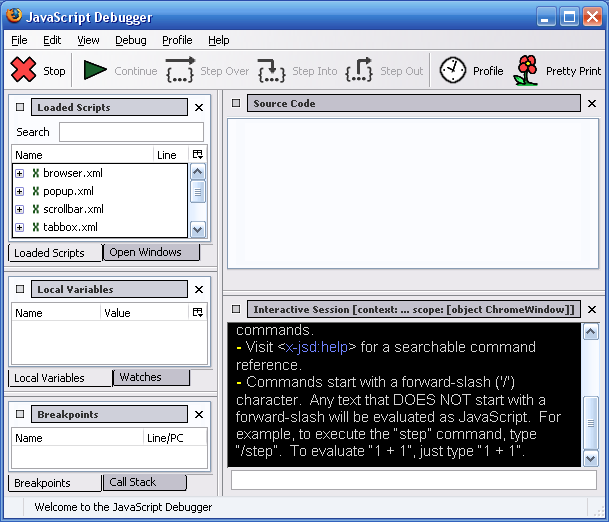Toggle the Profile clock icon

pyautogui.click(x=453, y=70)
